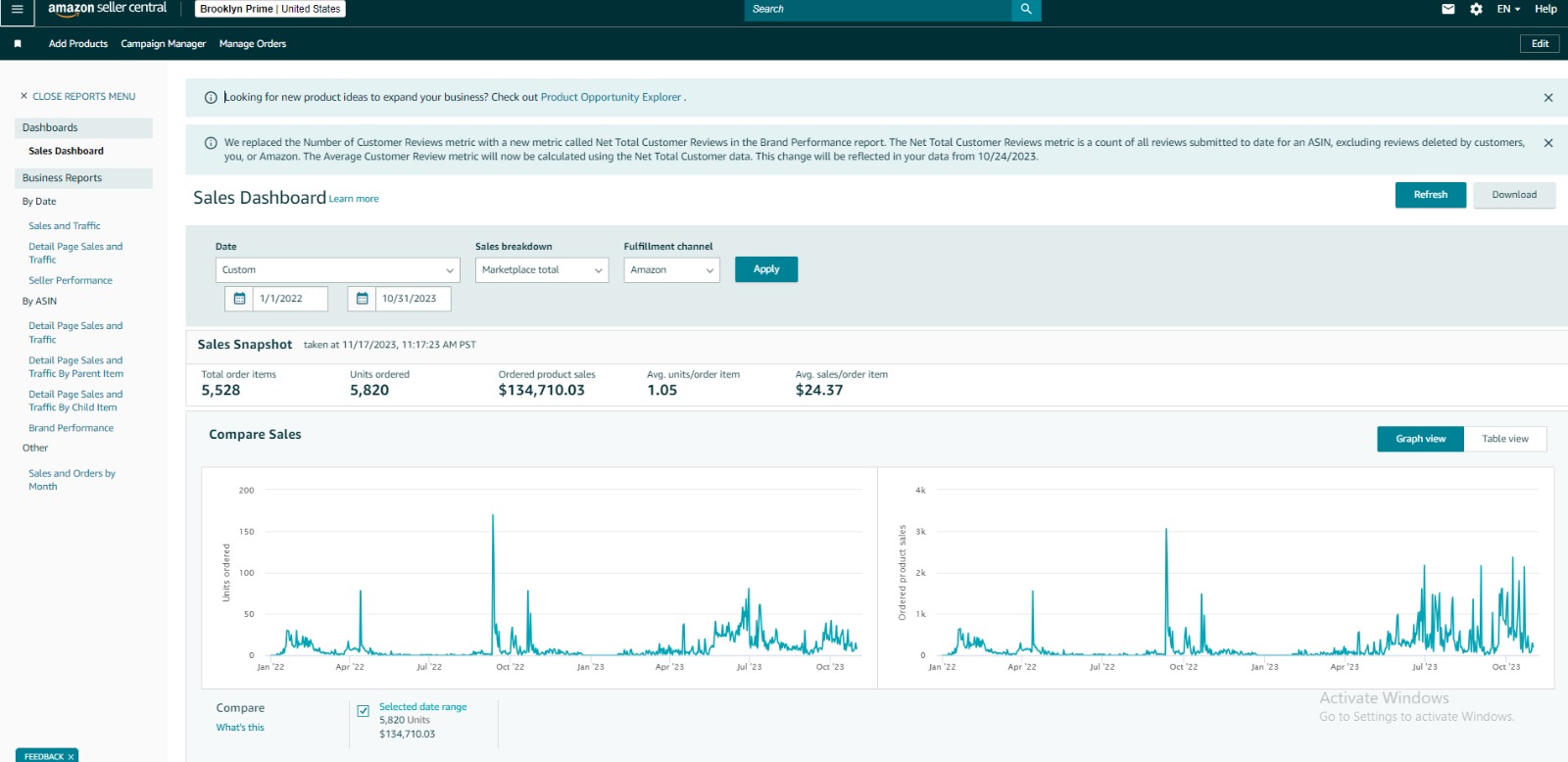Open the settings gear icon
Viewport: 1568px width, 762px height.
tap(1476, 9)
